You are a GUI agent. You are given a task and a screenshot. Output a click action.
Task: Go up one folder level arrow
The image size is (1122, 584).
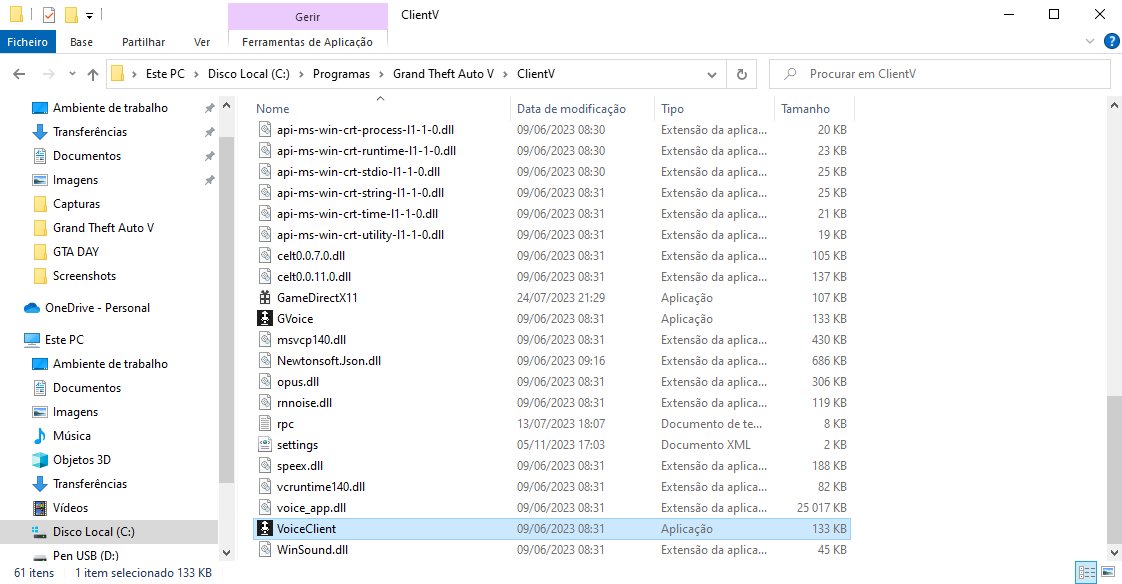pyautogui.click(x=93, y=74)
